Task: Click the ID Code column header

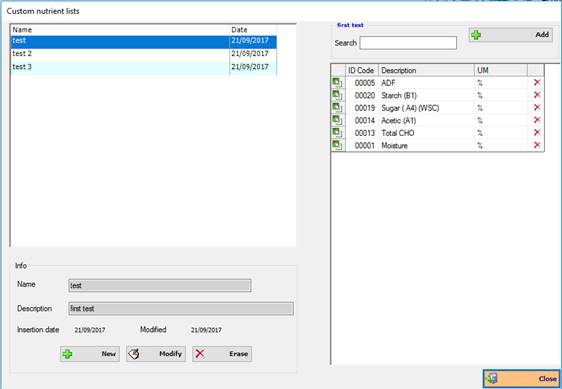Action: [x=361, y=70]
